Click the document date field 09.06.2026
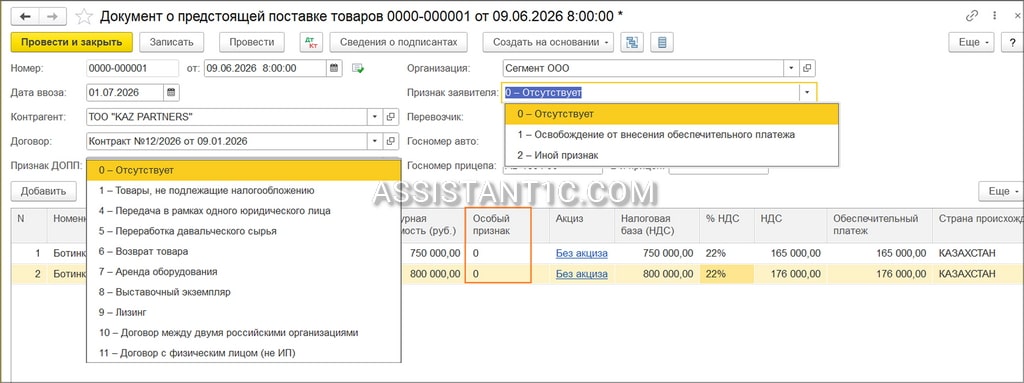Viewport: 1024px width, 383px height. (265, 68)
